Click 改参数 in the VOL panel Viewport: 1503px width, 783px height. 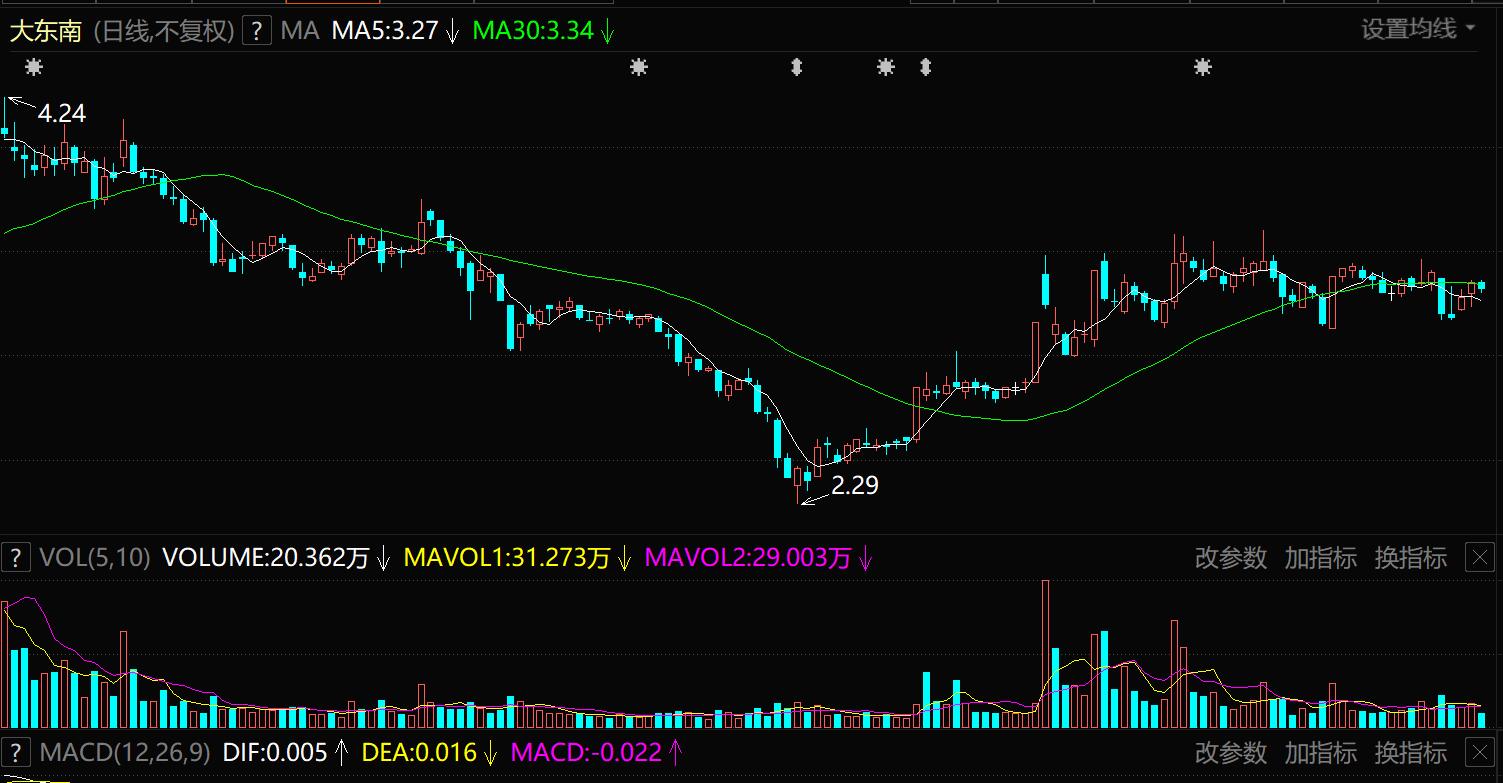coord(1231,558)
